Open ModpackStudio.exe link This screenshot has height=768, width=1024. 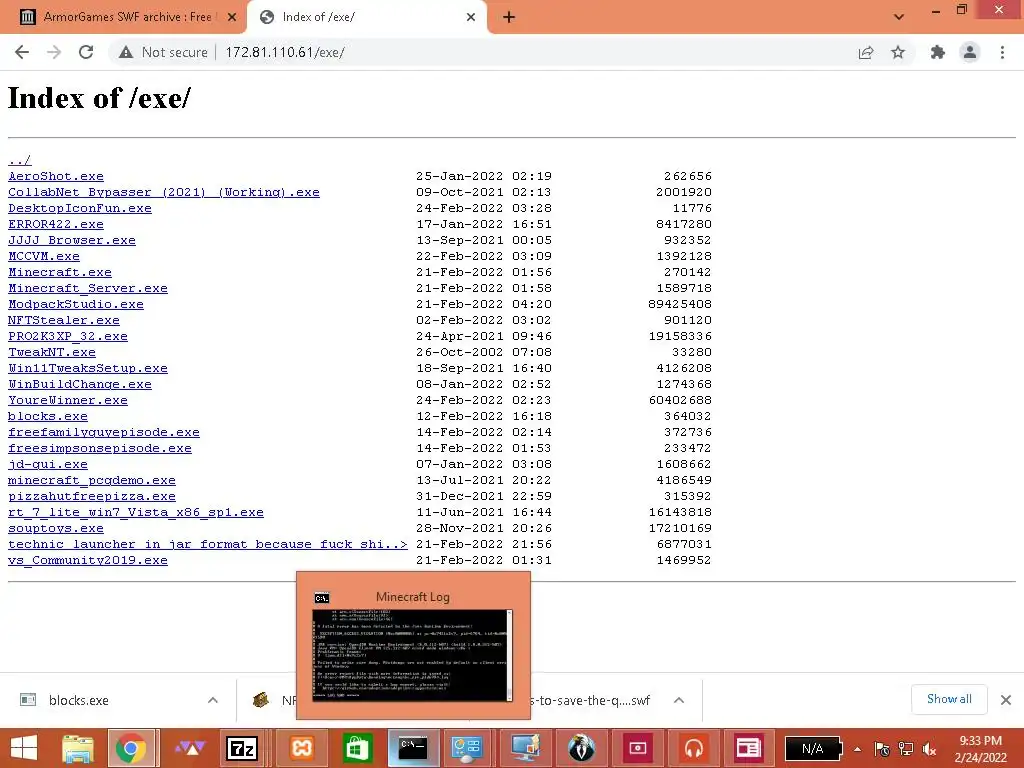tap(76, 304)
